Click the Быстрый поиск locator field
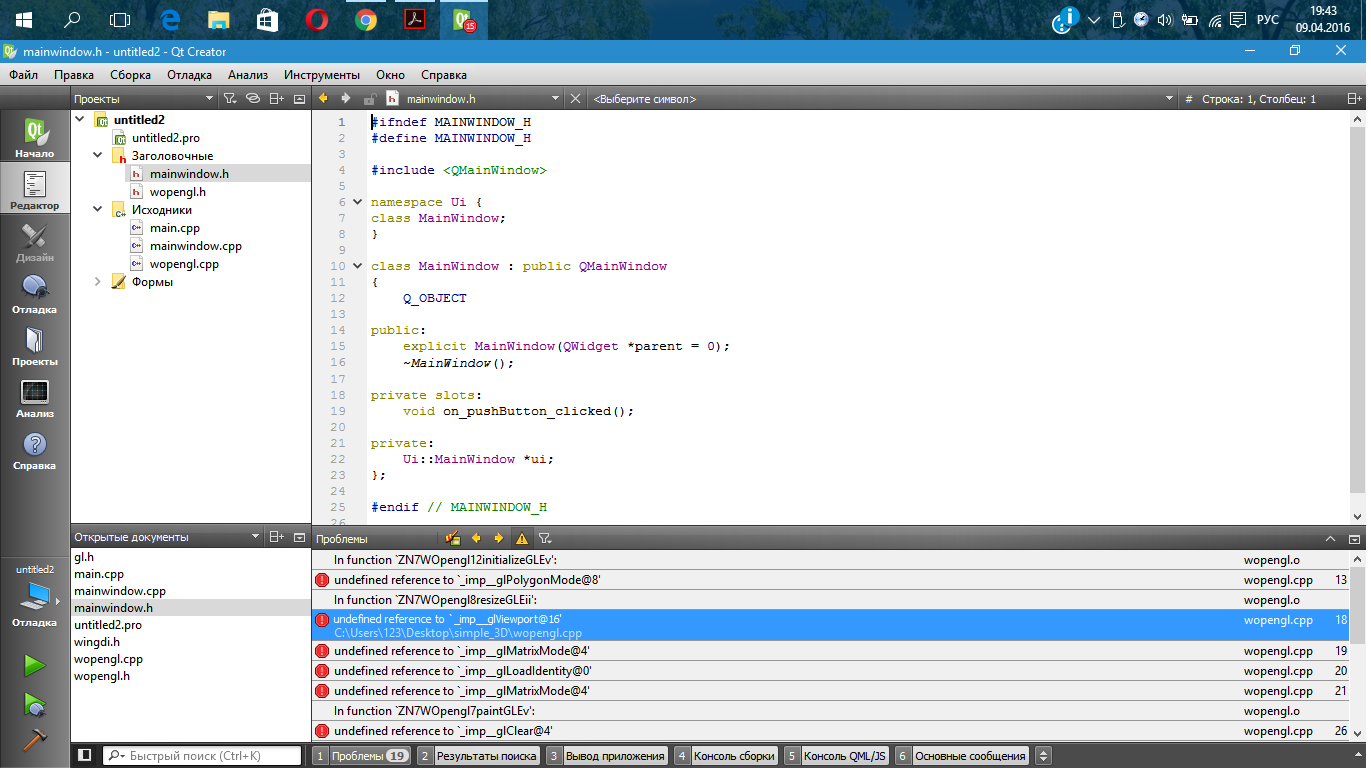This screenshot has width=1371, height=770. click(x=202, y=756)
